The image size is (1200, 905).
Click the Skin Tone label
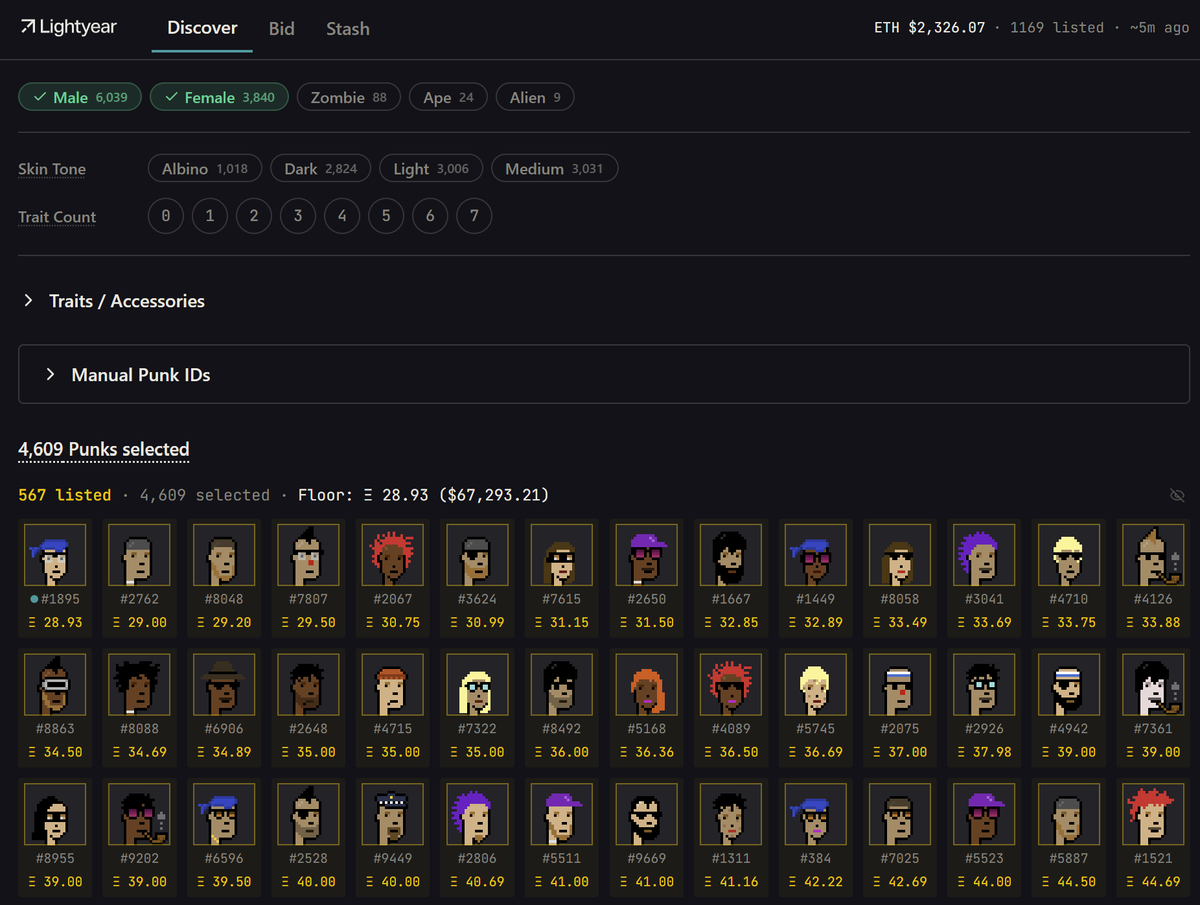point(52,169)
